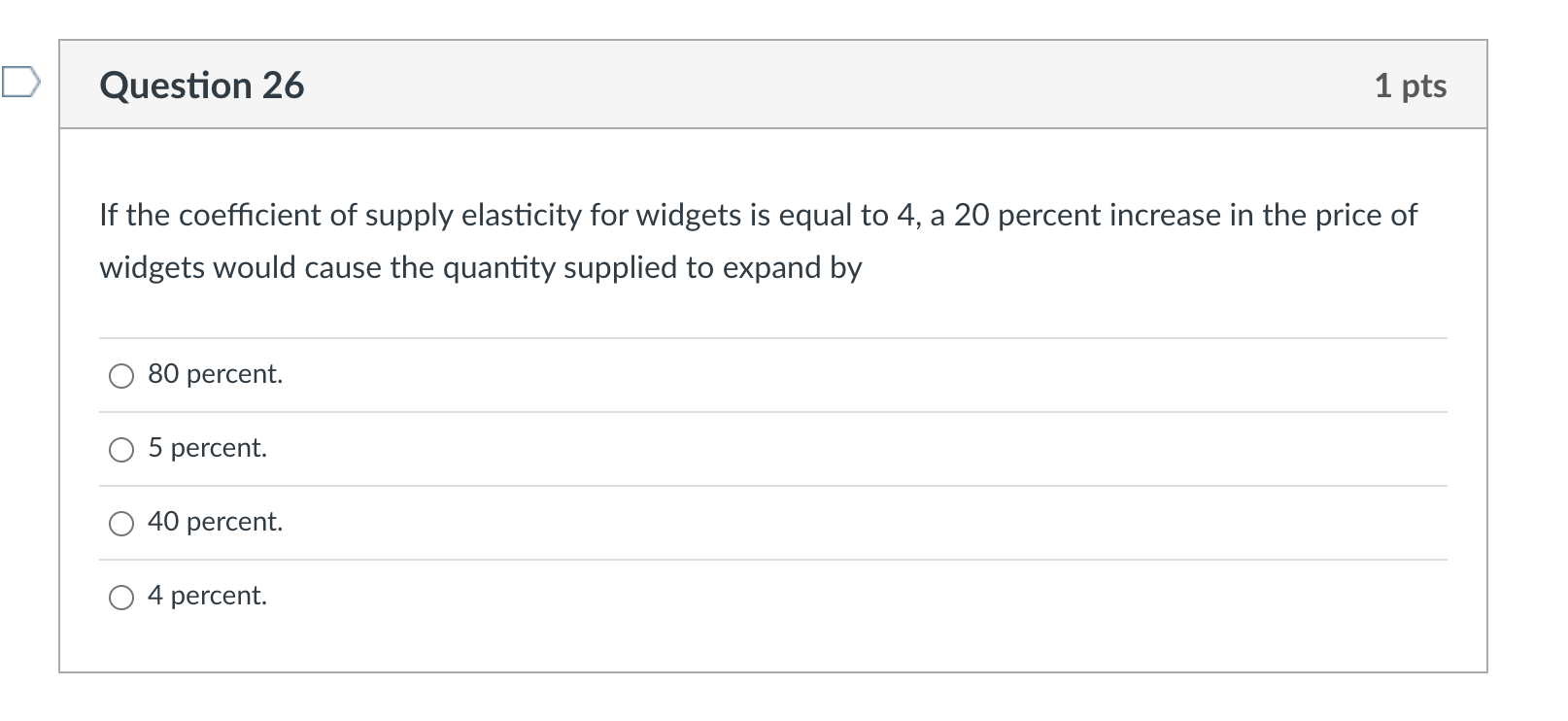Select the radio button for 4 percent
Image resolution: width=1568 pixels, height=721 pixels.
[x=120, y=598]
